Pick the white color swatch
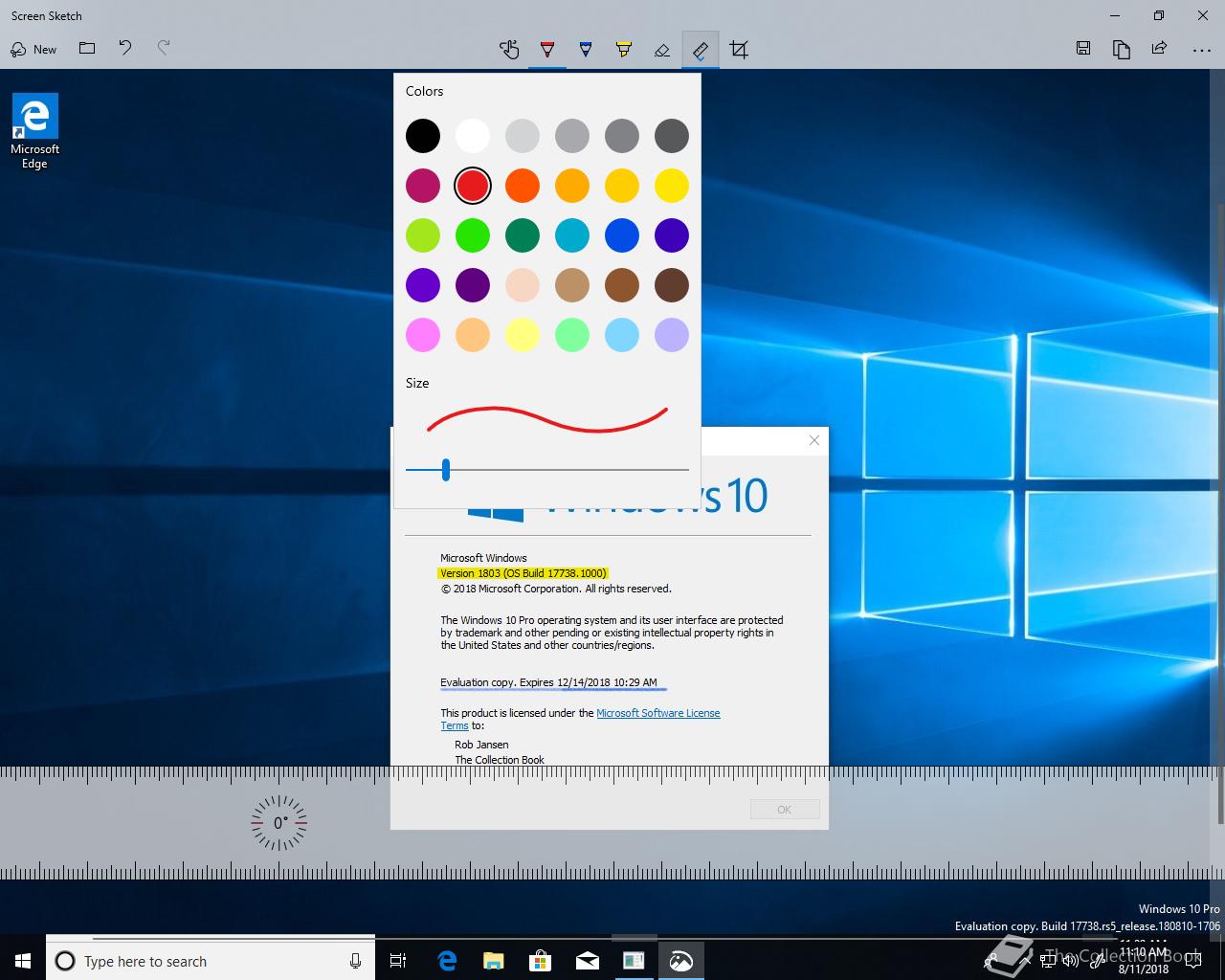 click(x=473, y=136)
